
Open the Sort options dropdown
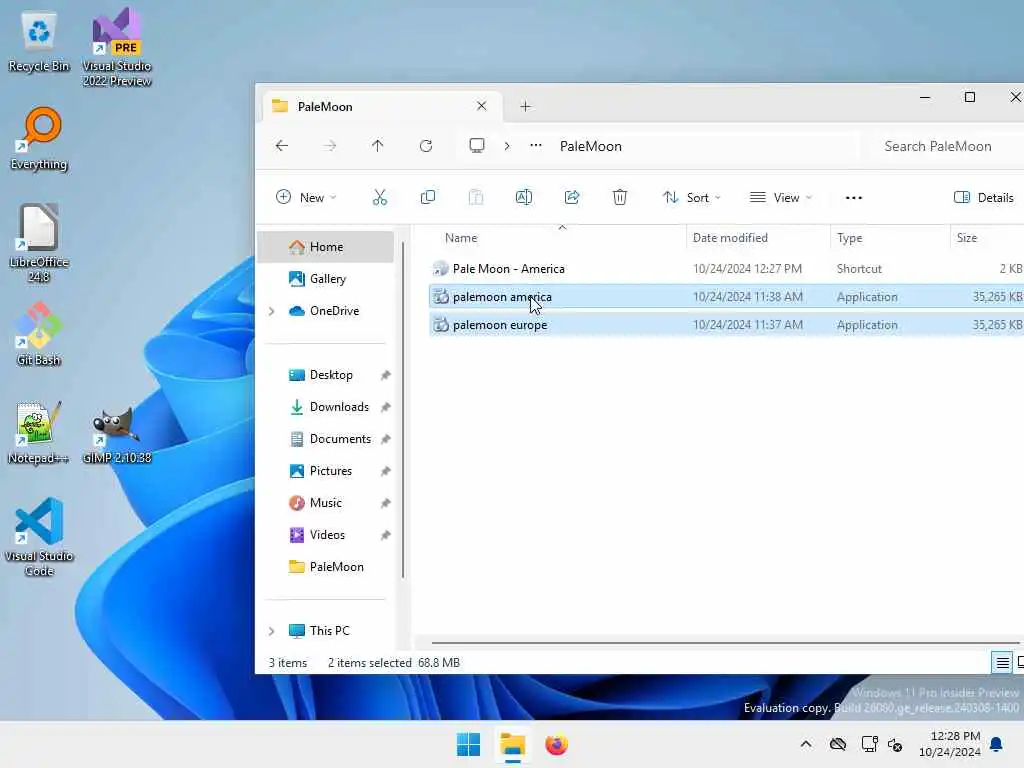(692, 197)
